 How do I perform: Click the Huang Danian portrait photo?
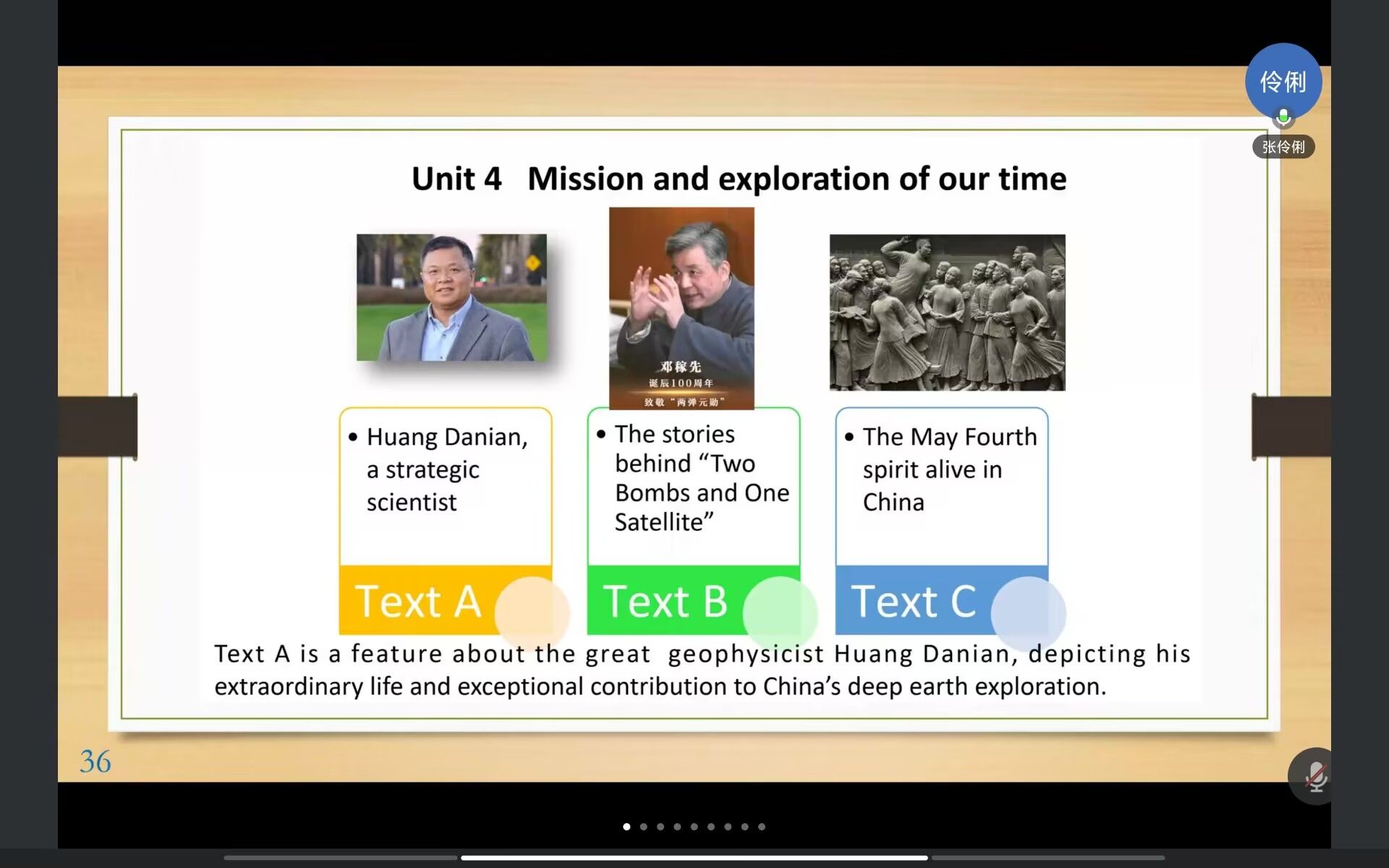pyautogui.click(x=451, y=297)
